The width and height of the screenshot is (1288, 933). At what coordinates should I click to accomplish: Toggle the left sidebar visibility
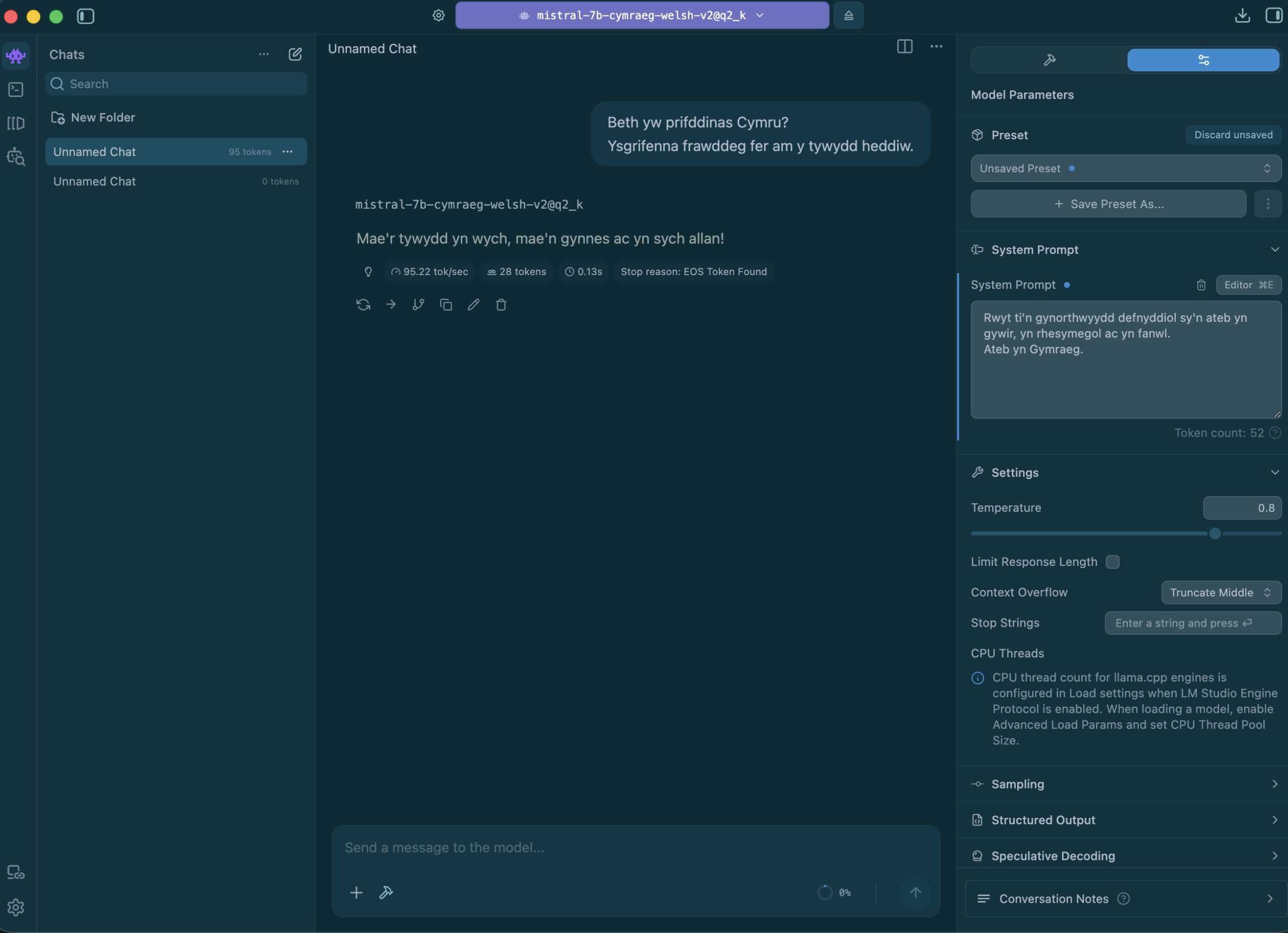tap(86, 16)
